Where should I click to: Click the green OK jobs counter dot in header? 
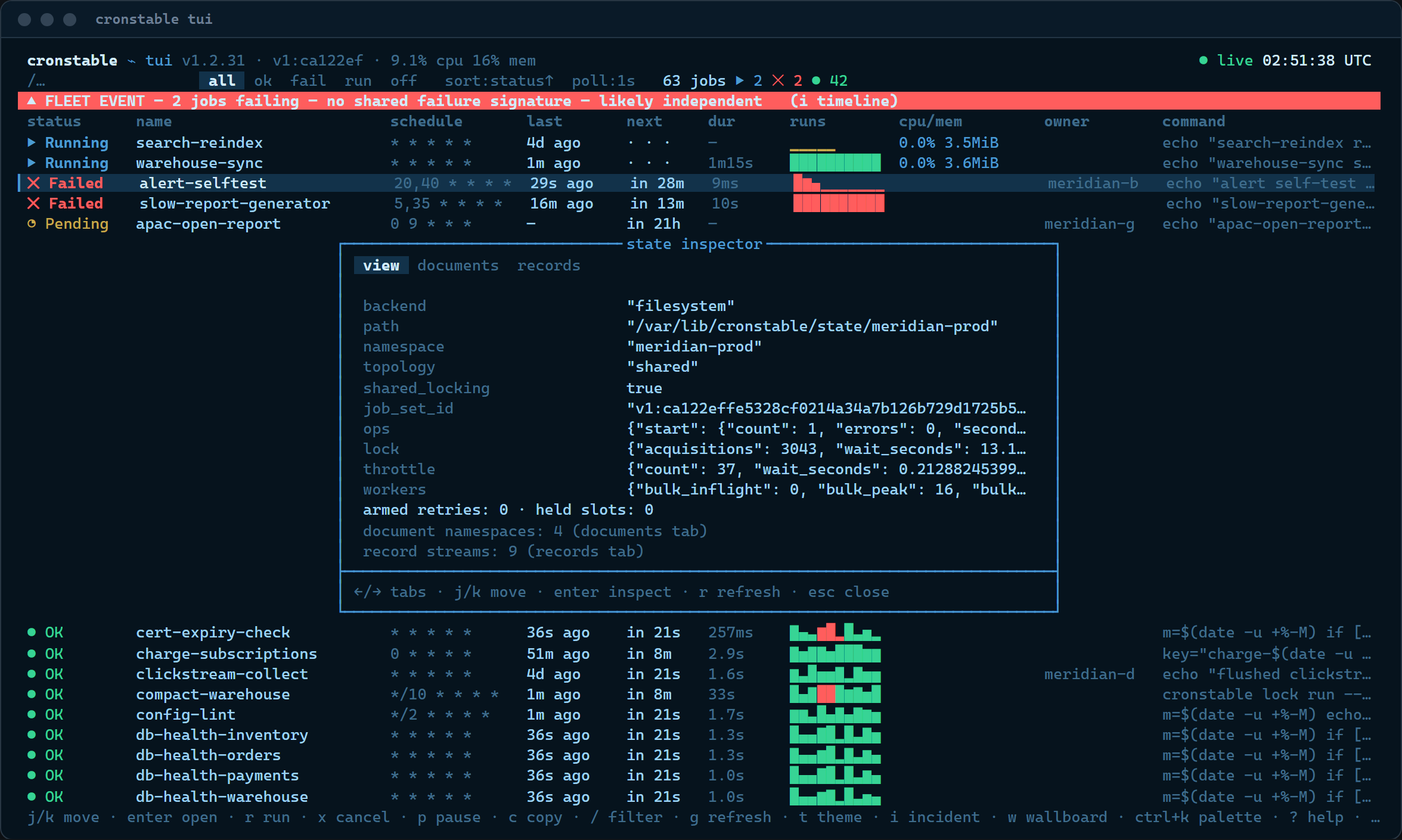[x=816, y=80]
